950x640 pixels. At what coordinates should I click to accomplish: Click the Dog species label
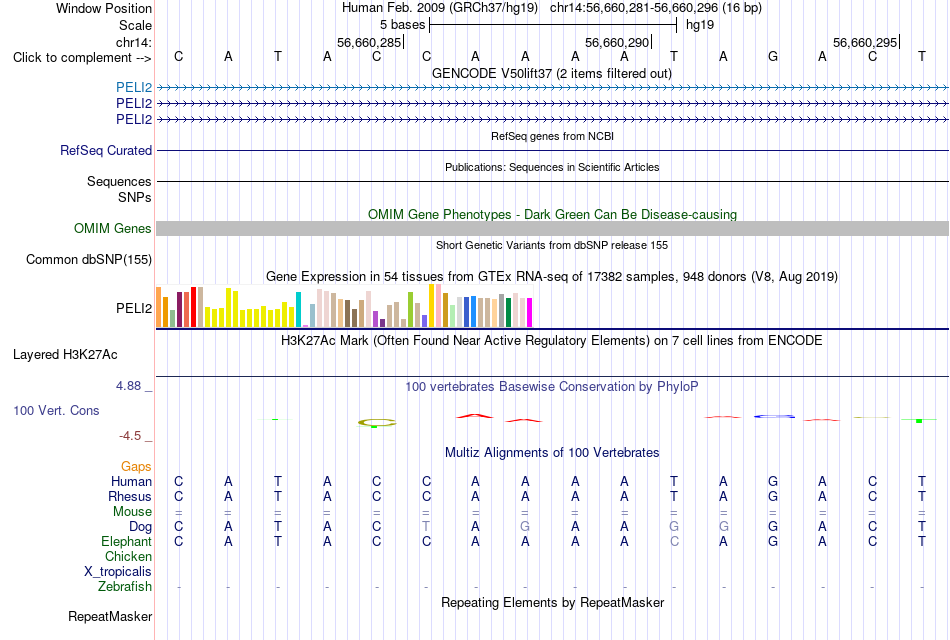click(x=140, y=527)
